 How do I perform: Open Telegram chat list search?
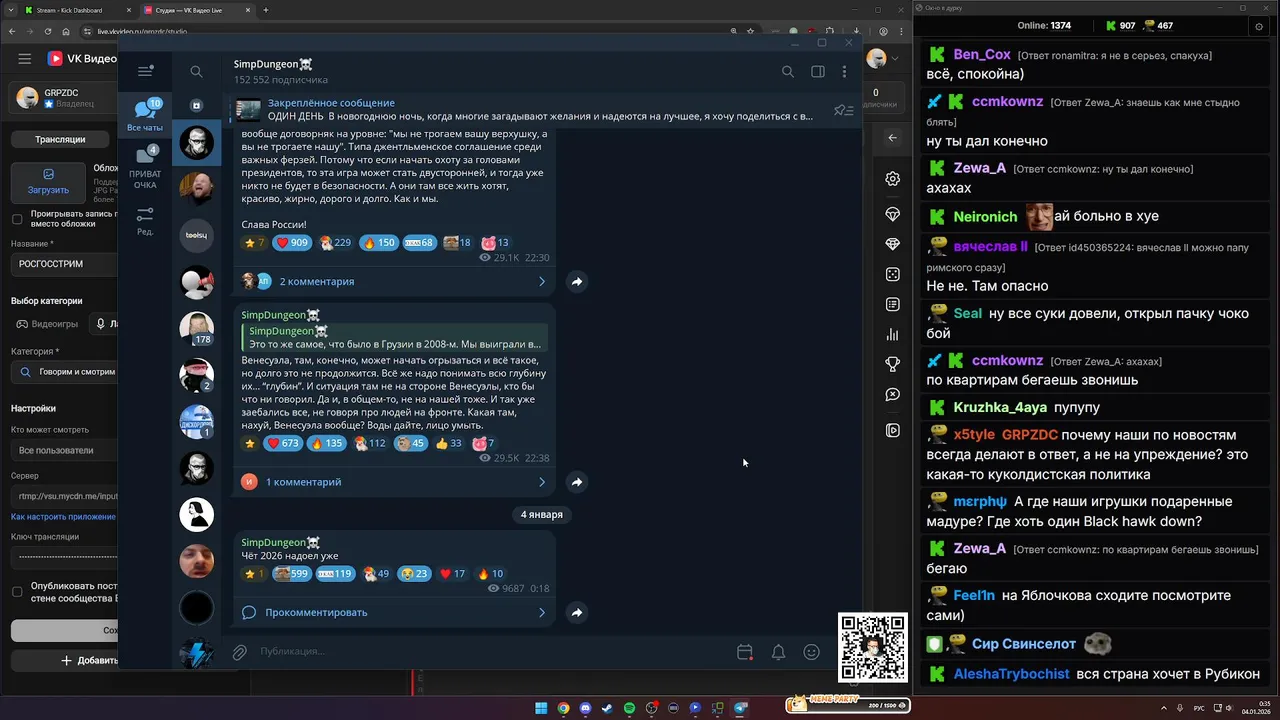point(196,71)
